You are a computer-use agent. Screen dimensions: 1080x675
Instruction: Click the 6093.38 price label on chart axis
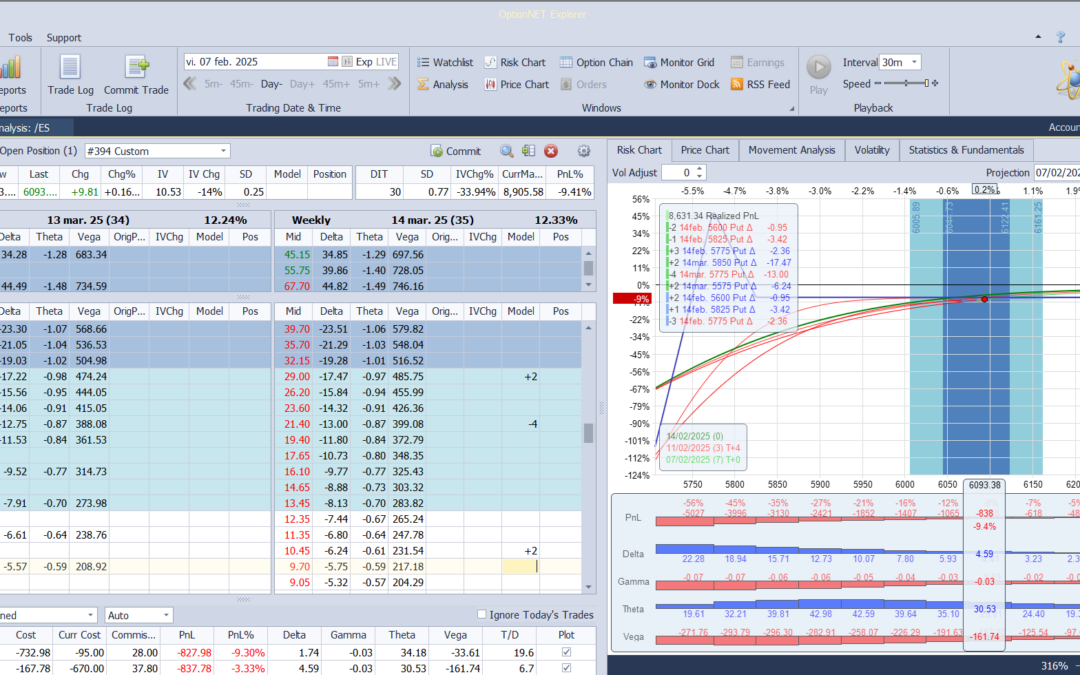(x=984, y=485)
